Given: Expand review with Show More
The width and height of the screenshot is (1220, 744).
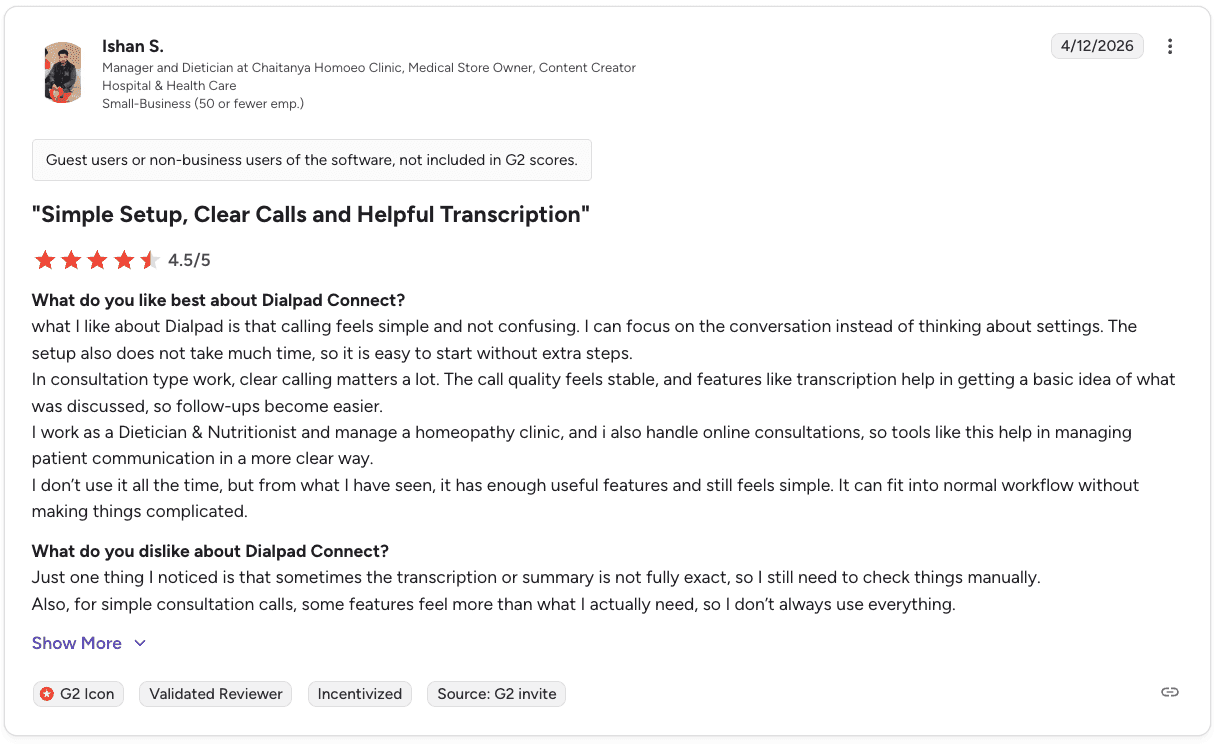Looking at the screenshot, I should [x=77, y=643].
